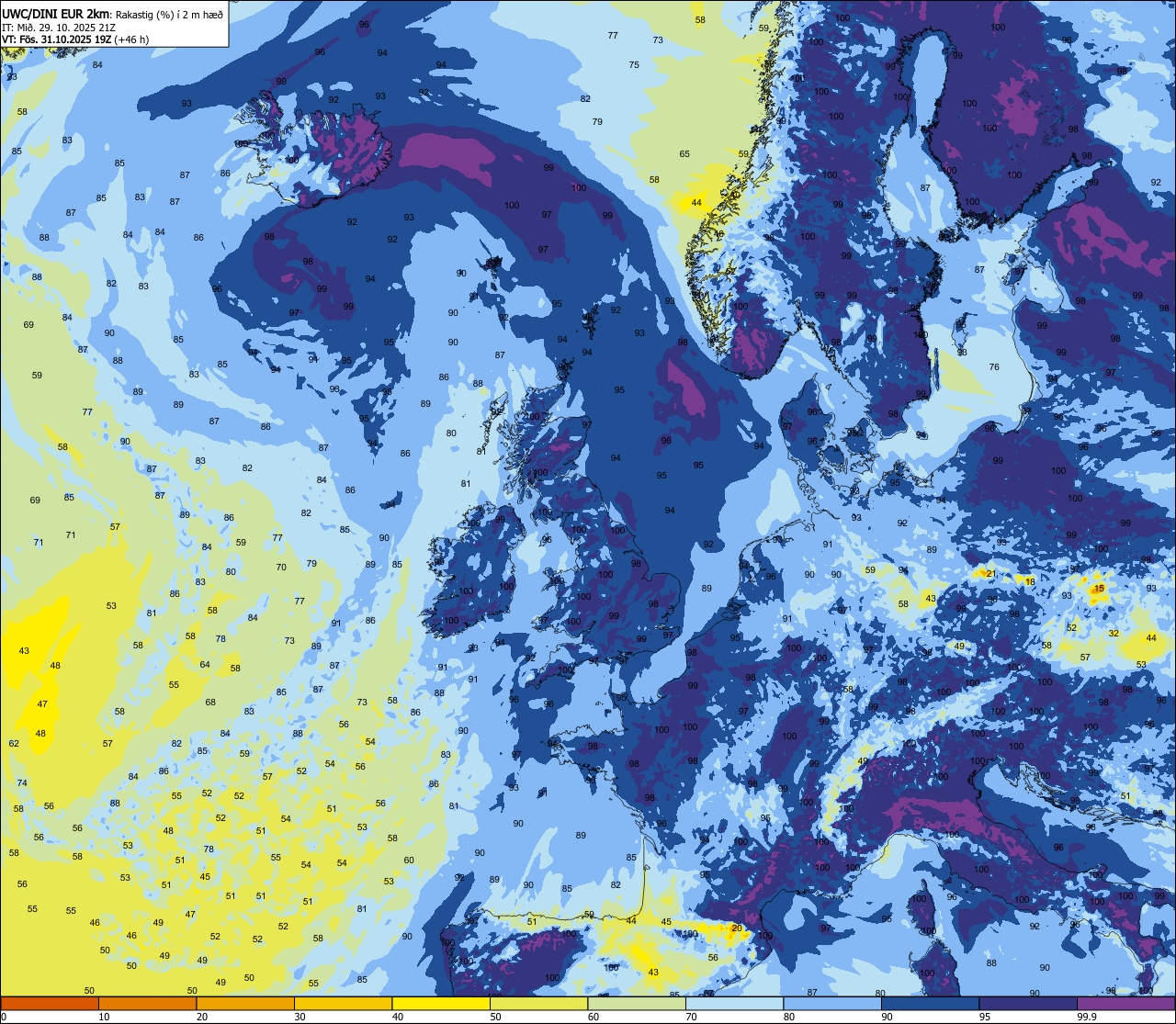Click the '10' legend scale label
This screenshot has height=1024, width=1176.
[105, 1017]
